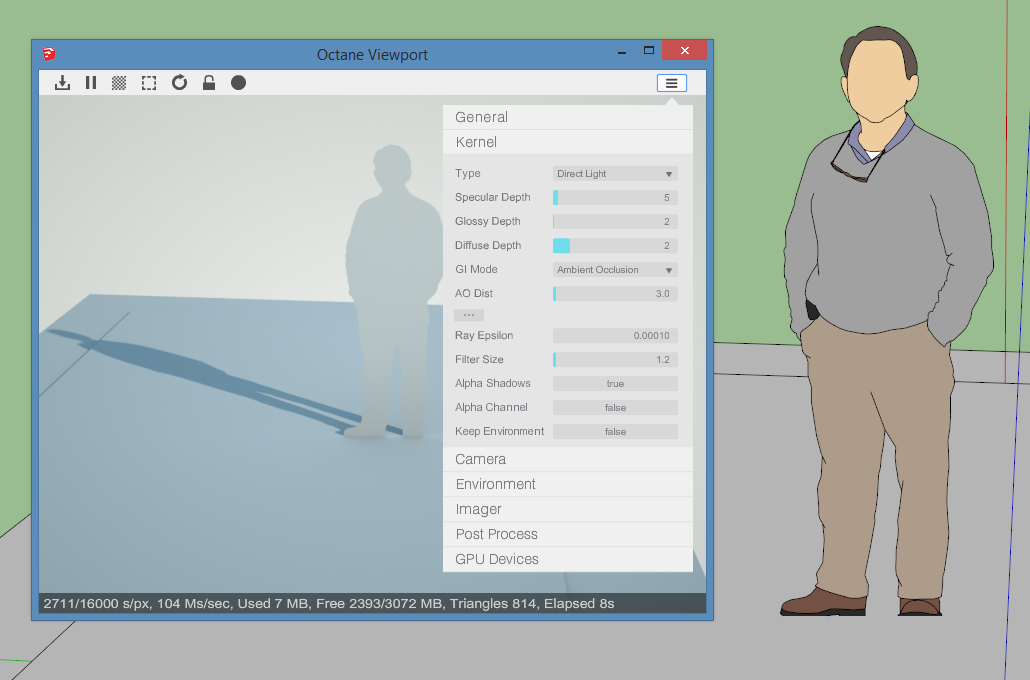
Task: Open the GI Mode Ambient Occlusion dropdown
Action: (x=615, y=269)
